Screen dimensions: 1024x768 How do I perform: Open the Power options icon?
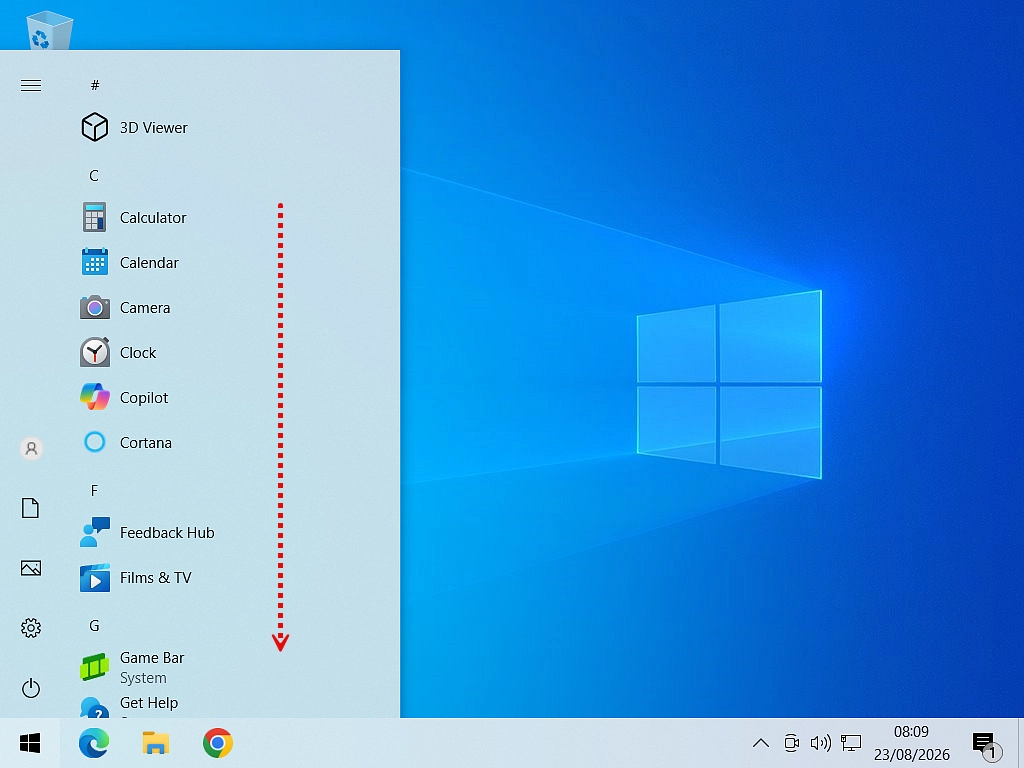(31, 688)
